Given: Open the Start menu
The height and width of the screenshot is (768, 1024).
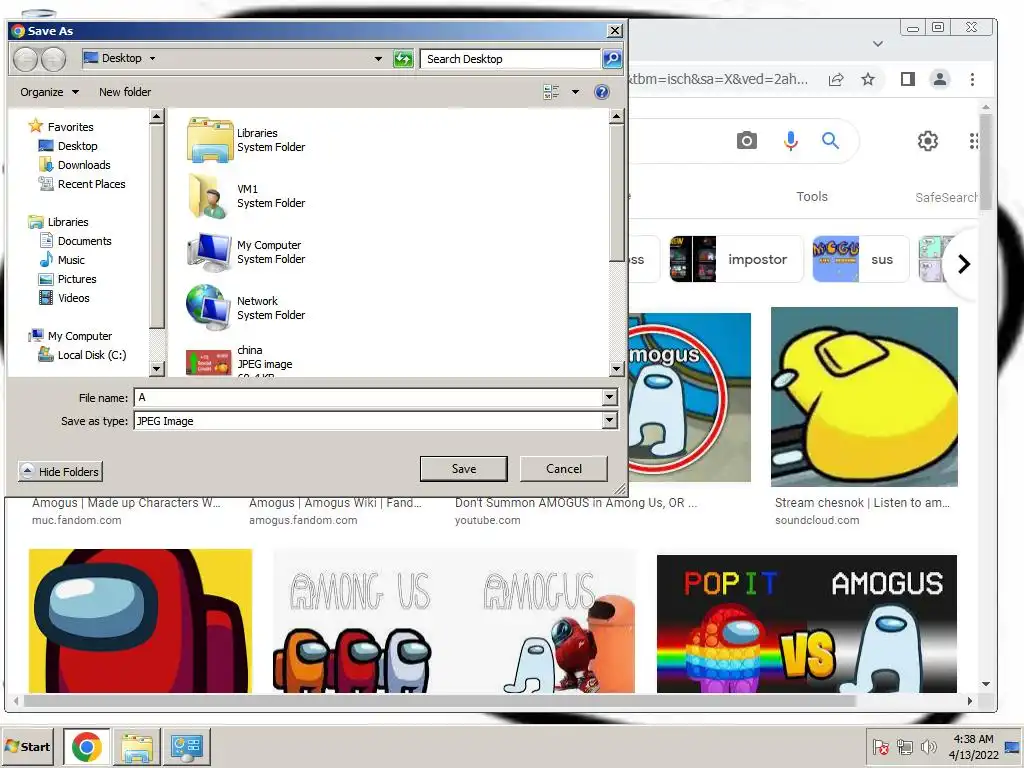Looking at the screenshot, I should pyautogui.click(x=28, y=746).
